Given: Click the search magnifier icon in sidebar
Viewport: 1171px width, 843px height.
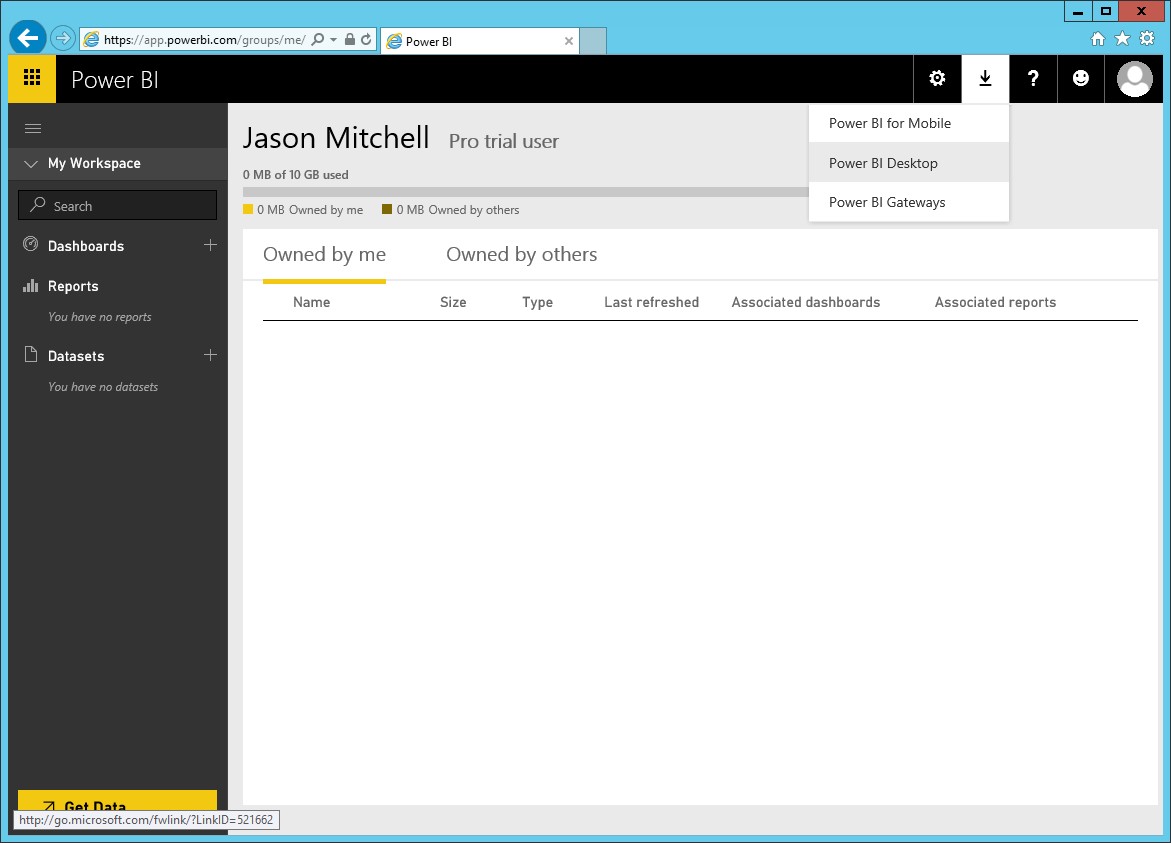Looking at the screenshot, I should pos(37,205).
